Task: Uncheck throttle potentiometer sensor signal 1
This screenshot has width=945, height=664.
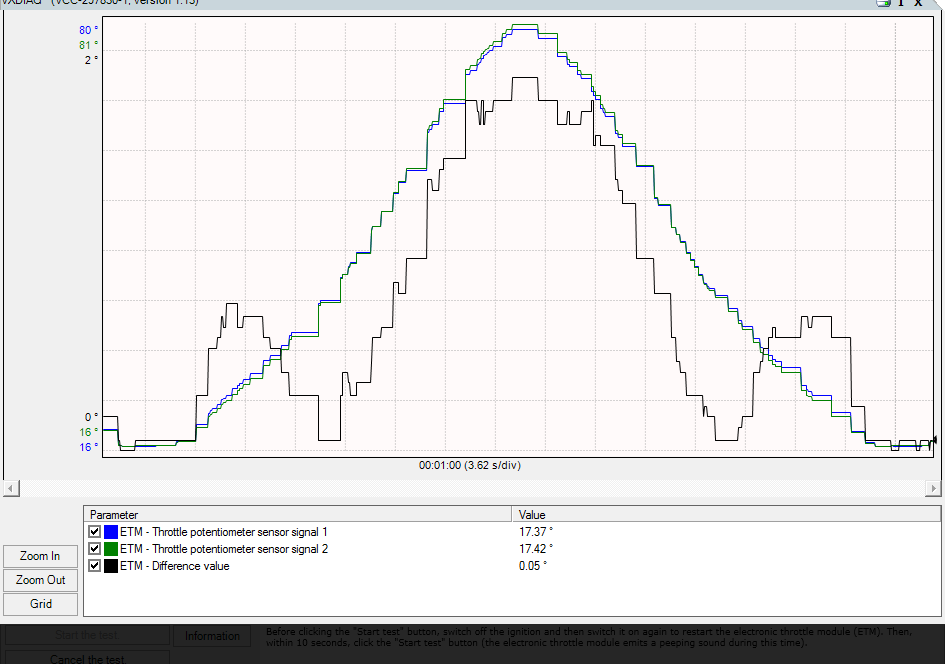Action: (x=95, y=532)
